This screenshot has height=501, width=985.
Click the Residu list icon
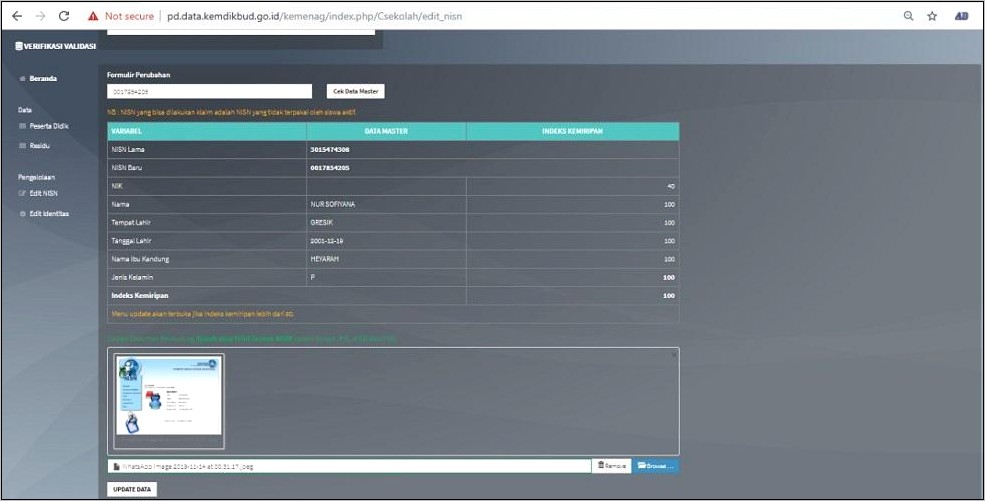coord(23,146)
